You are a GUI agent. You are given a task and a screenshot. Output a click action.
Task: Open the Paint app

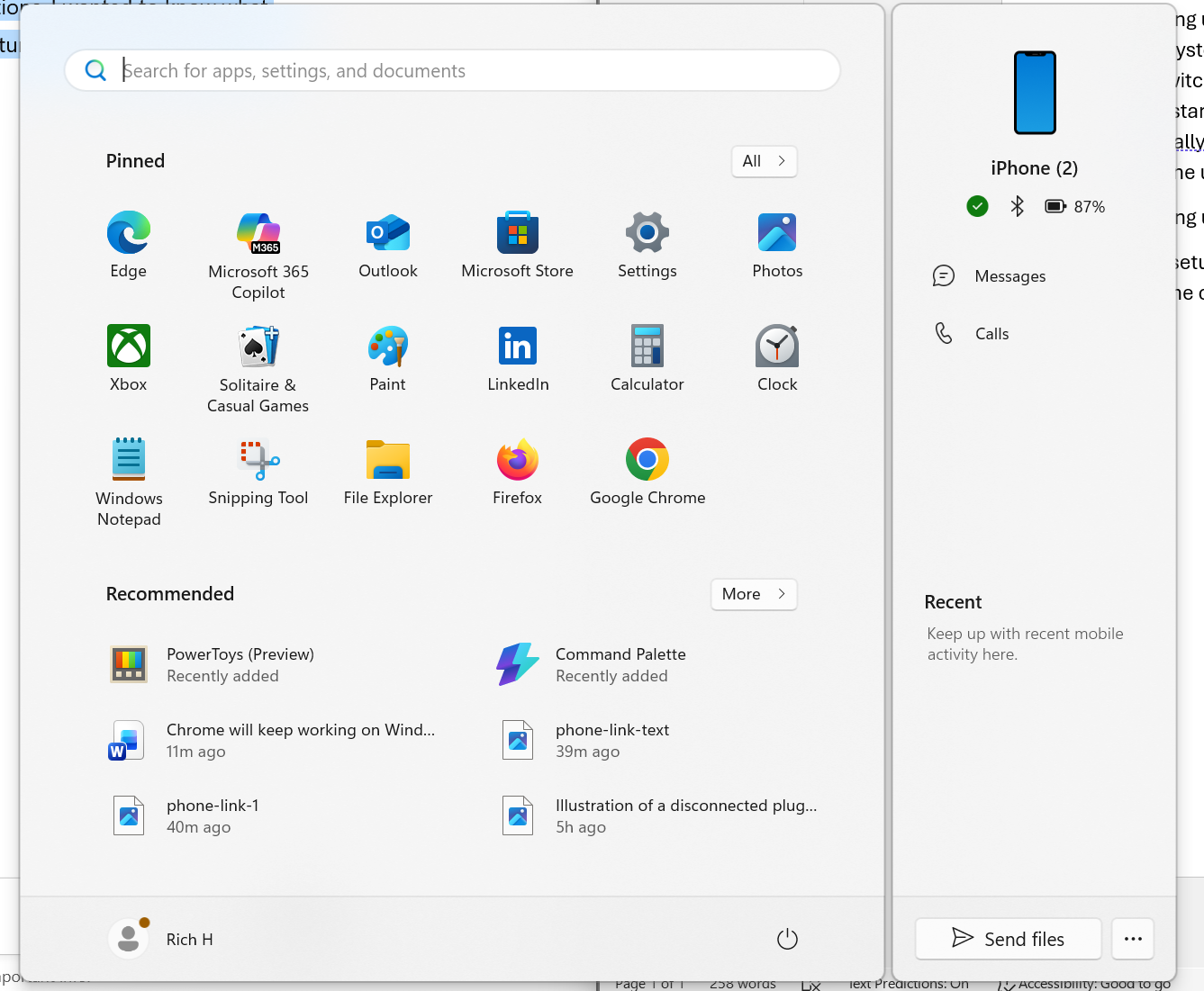[x=387, y=357]
